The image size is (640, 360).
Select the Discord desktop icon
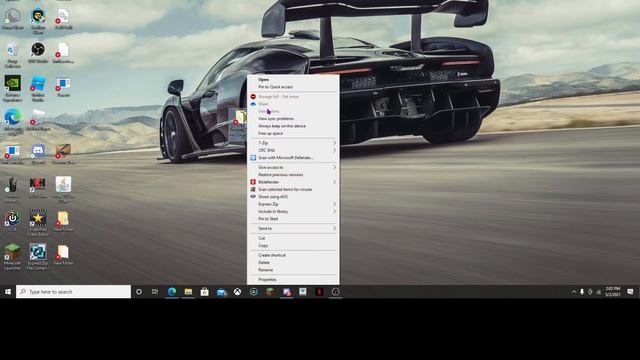(x=38, y=153)
